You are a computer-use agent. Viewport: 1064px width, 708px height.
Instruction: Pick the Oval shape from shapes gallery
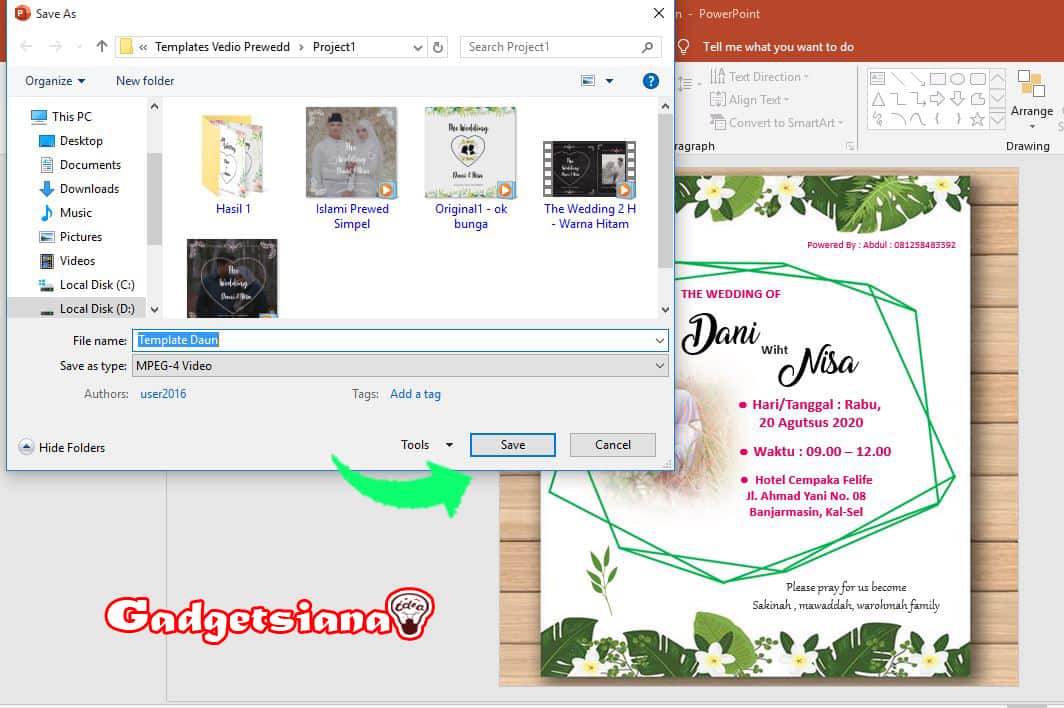(957, 79)
